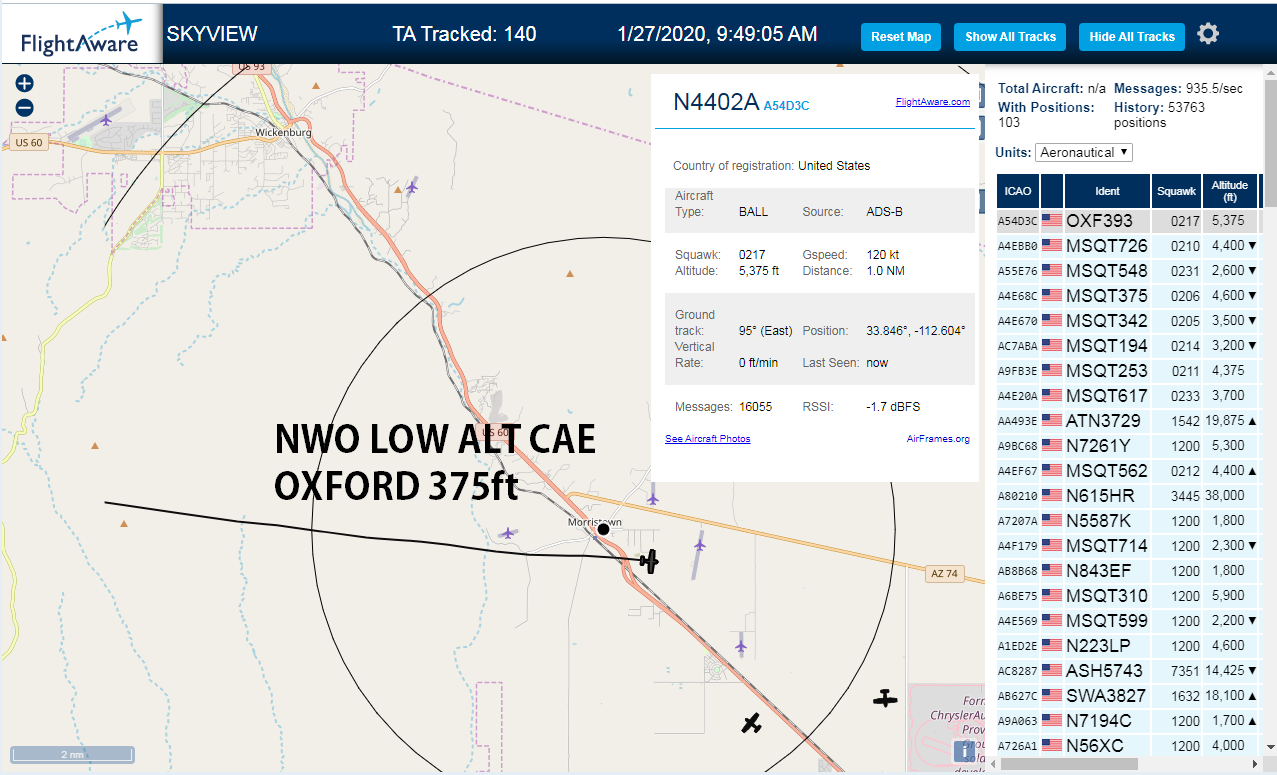Open settings via the gear icon
Viewport: 1277px width, 775px height.
[x=1208, y=34]
